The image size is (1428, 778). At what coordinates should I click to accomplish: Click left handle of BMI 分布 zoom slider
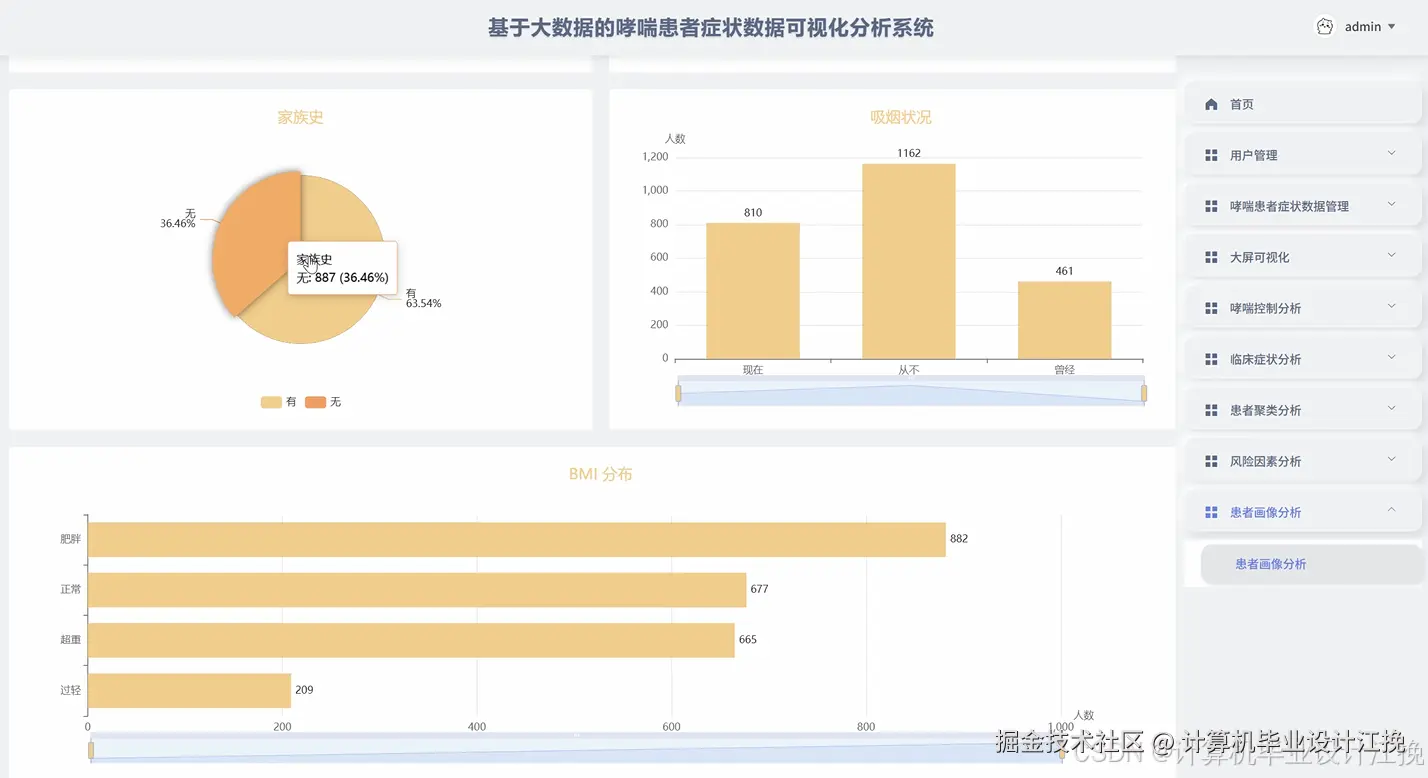click(91, 750)
